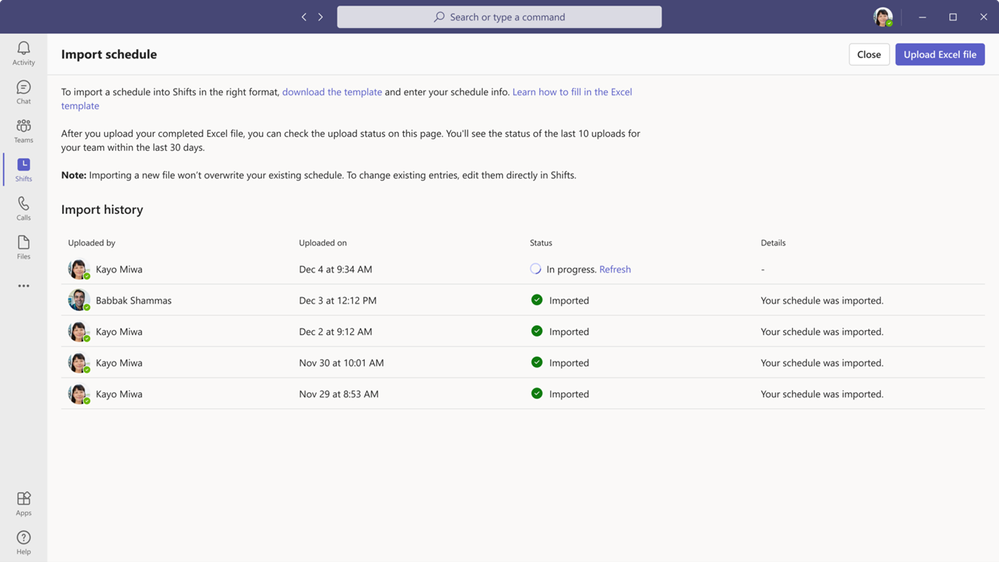
Task: Select the Nov 29 Kayo Miwa row
Action: click(x=522, y=394)
